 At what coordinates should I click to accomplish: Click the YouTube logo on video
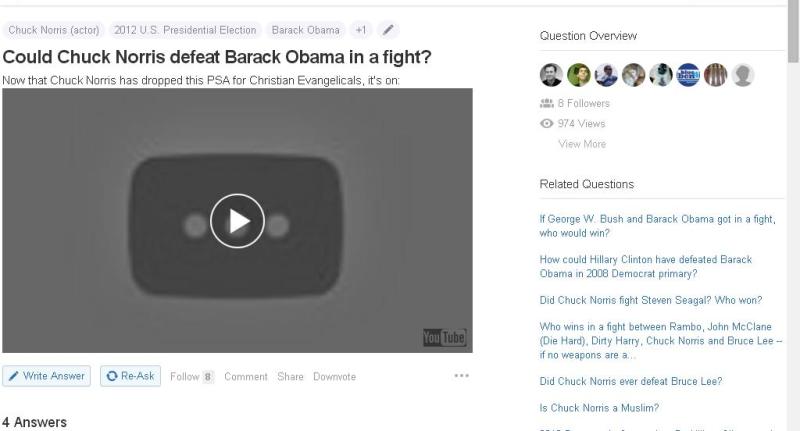(x=444, y=337)
